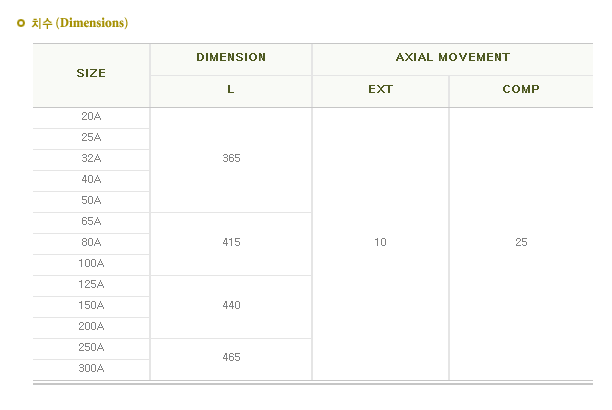Click the 415 length value
Viewport: 612px width, 410px height.
(x=231, y=242)
